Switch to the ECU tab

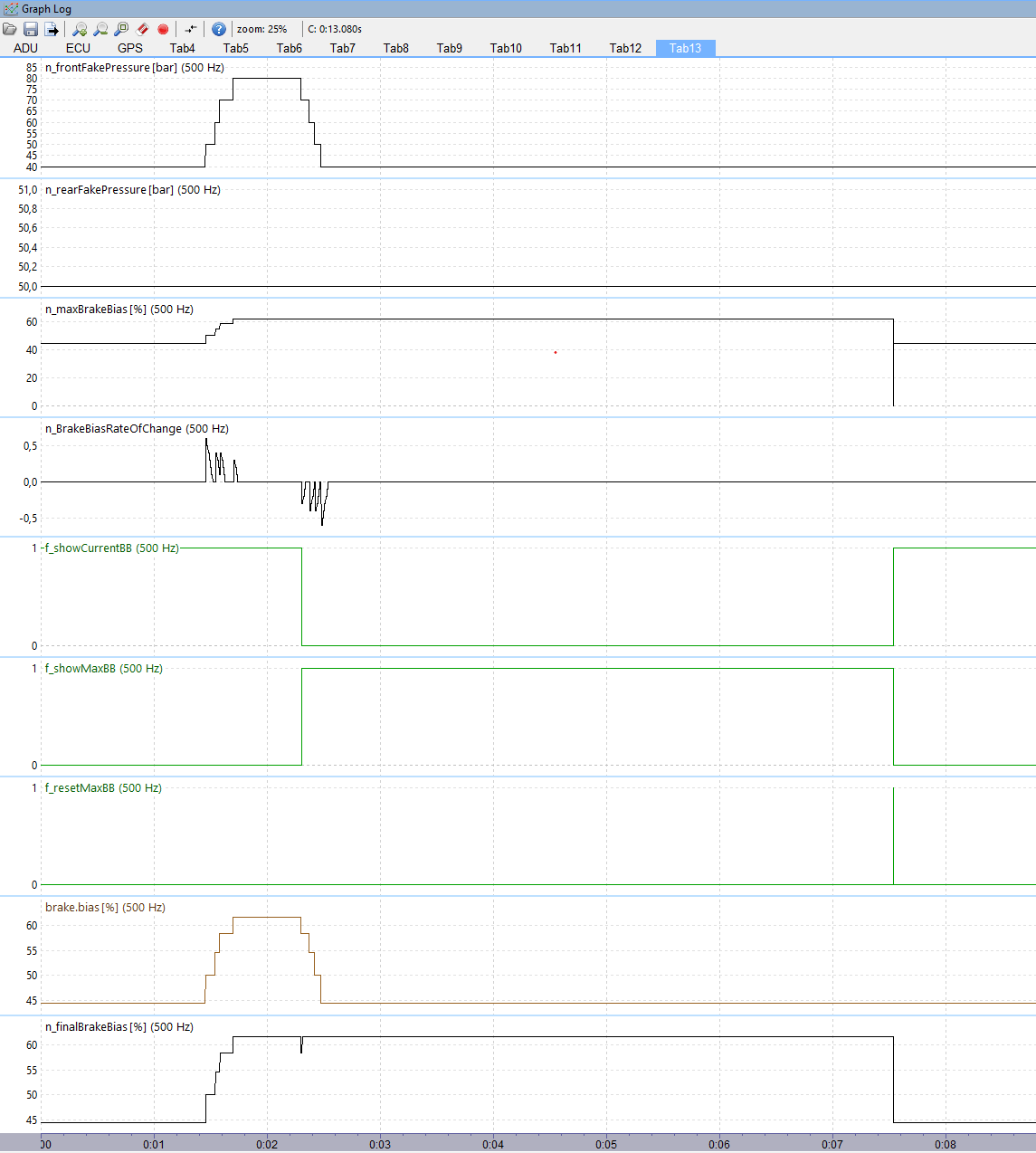[x=78, y=48]
